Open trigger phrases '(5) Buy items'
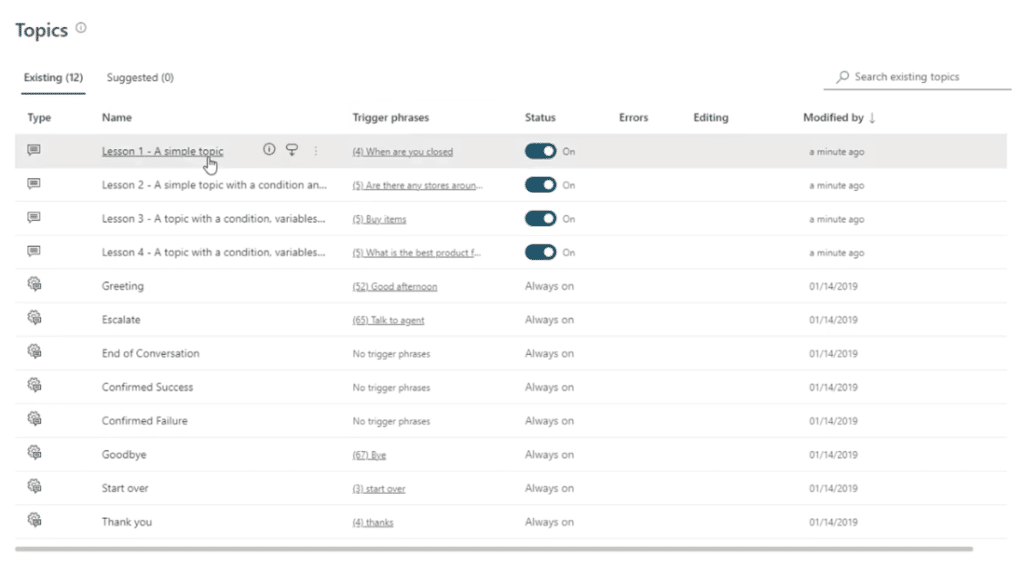 (379, 220)
